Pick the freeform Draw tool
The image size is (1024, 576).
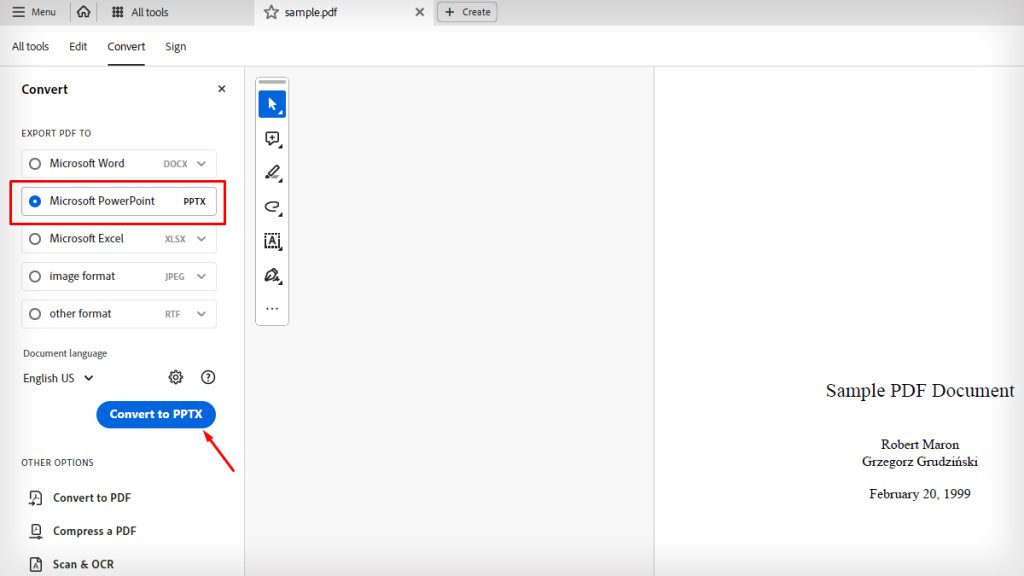point(272,207)
